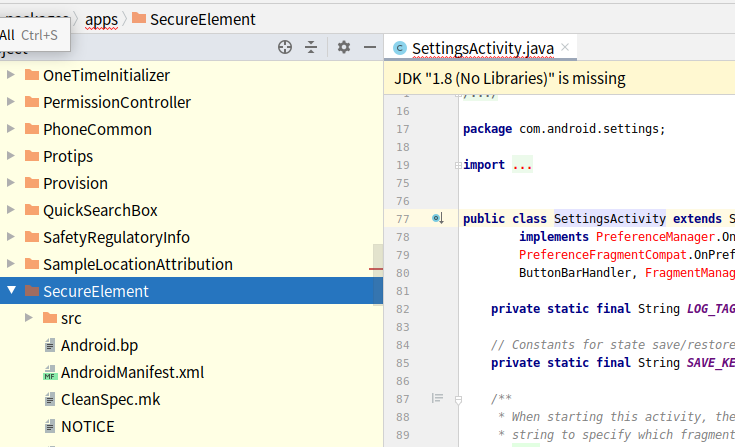Click project tree vertical scrollbar thumb
Viewport: 735px width, 447px height.
[378, 275]
